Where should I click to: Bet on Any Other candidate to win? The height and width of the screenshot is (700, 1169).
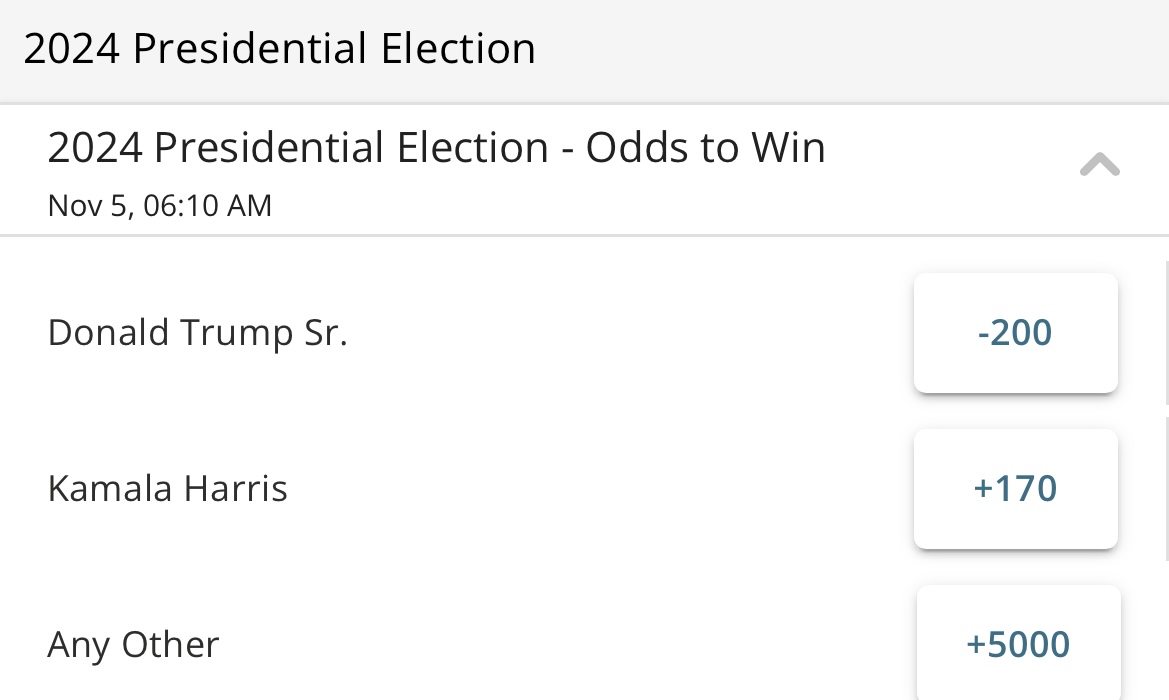1018,644
